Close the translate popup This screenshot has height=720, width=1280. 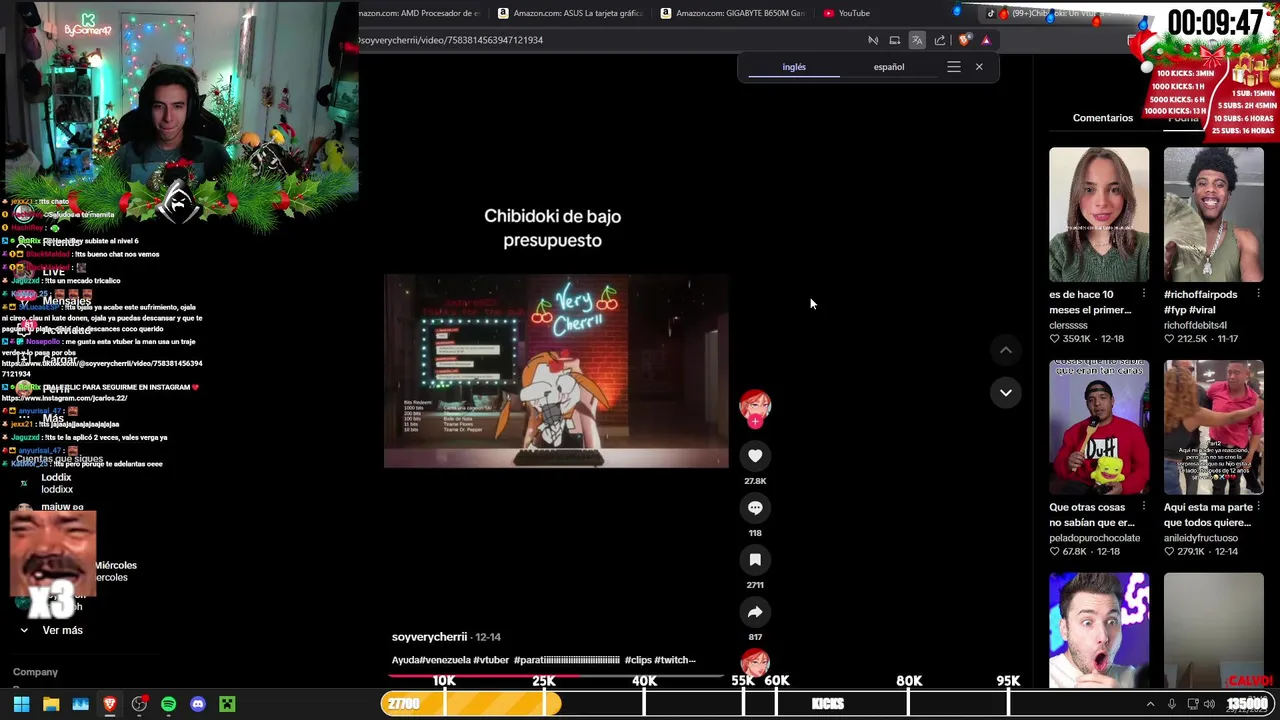pyautogui.click(x=979, y=67)
